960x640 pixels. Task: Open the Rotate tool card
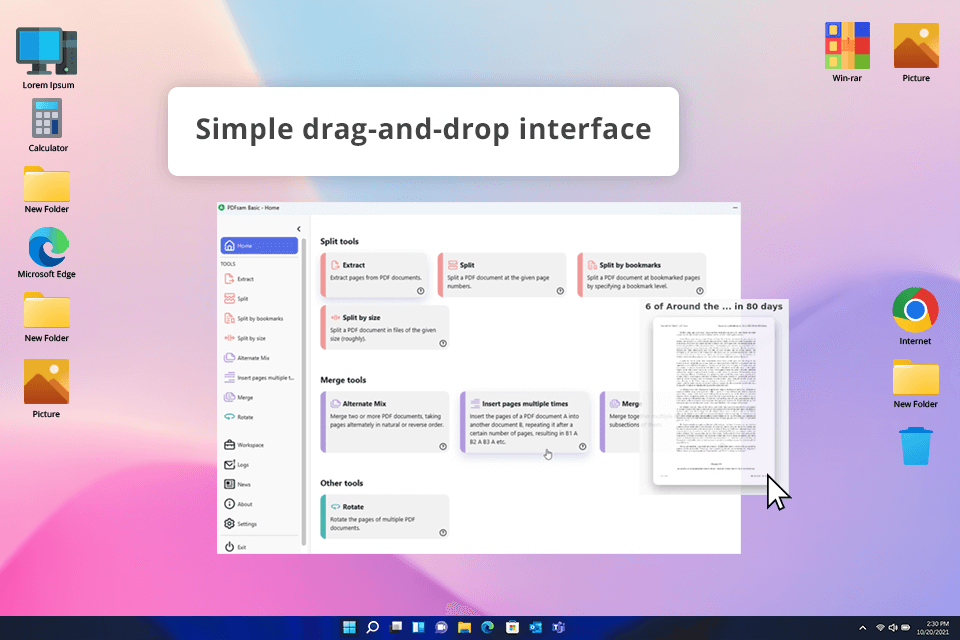[384, 517]
